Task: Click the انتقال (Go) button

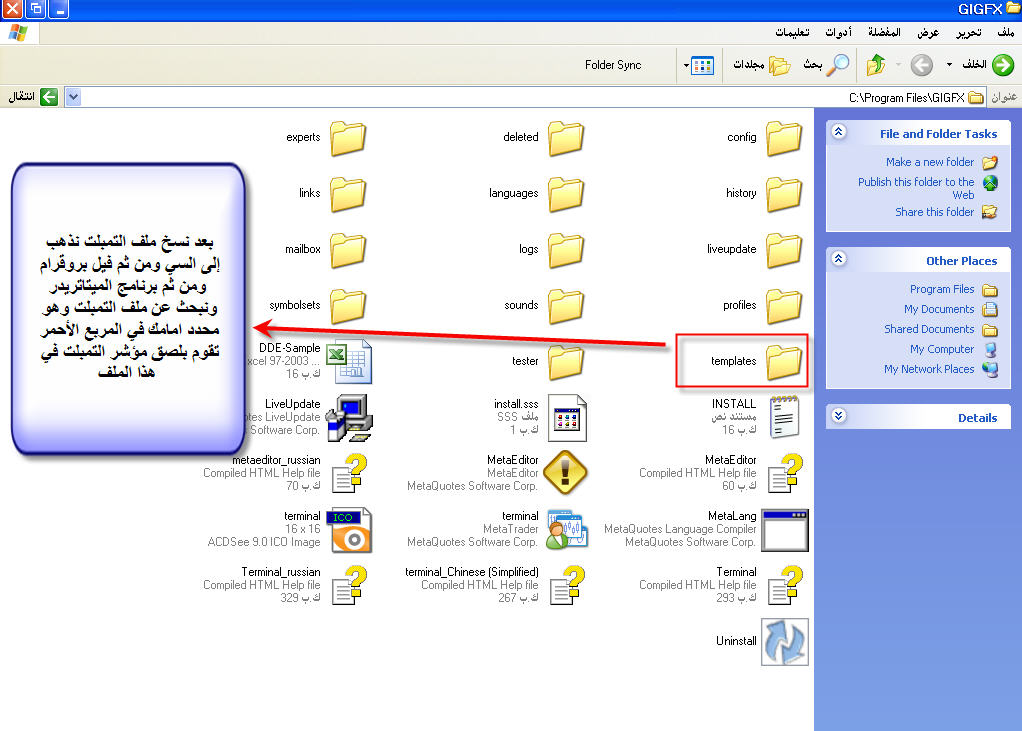Action: click(x=33, y=97)
